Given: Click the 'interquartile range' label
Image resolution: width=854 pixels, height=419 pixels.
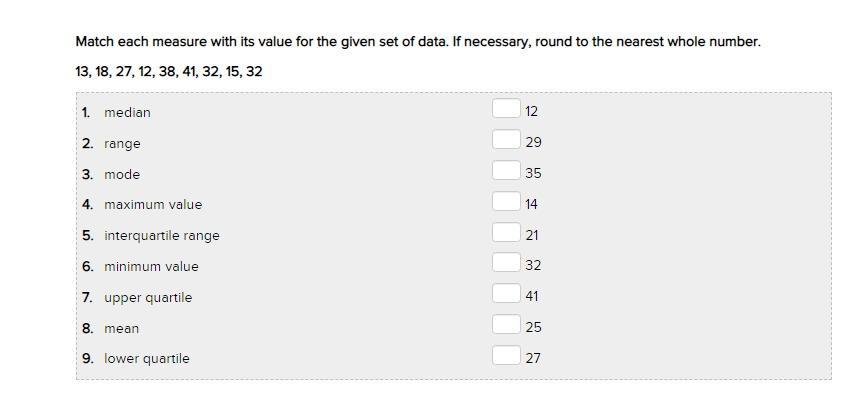Looking at the screenshot, I should pos(161,236).
